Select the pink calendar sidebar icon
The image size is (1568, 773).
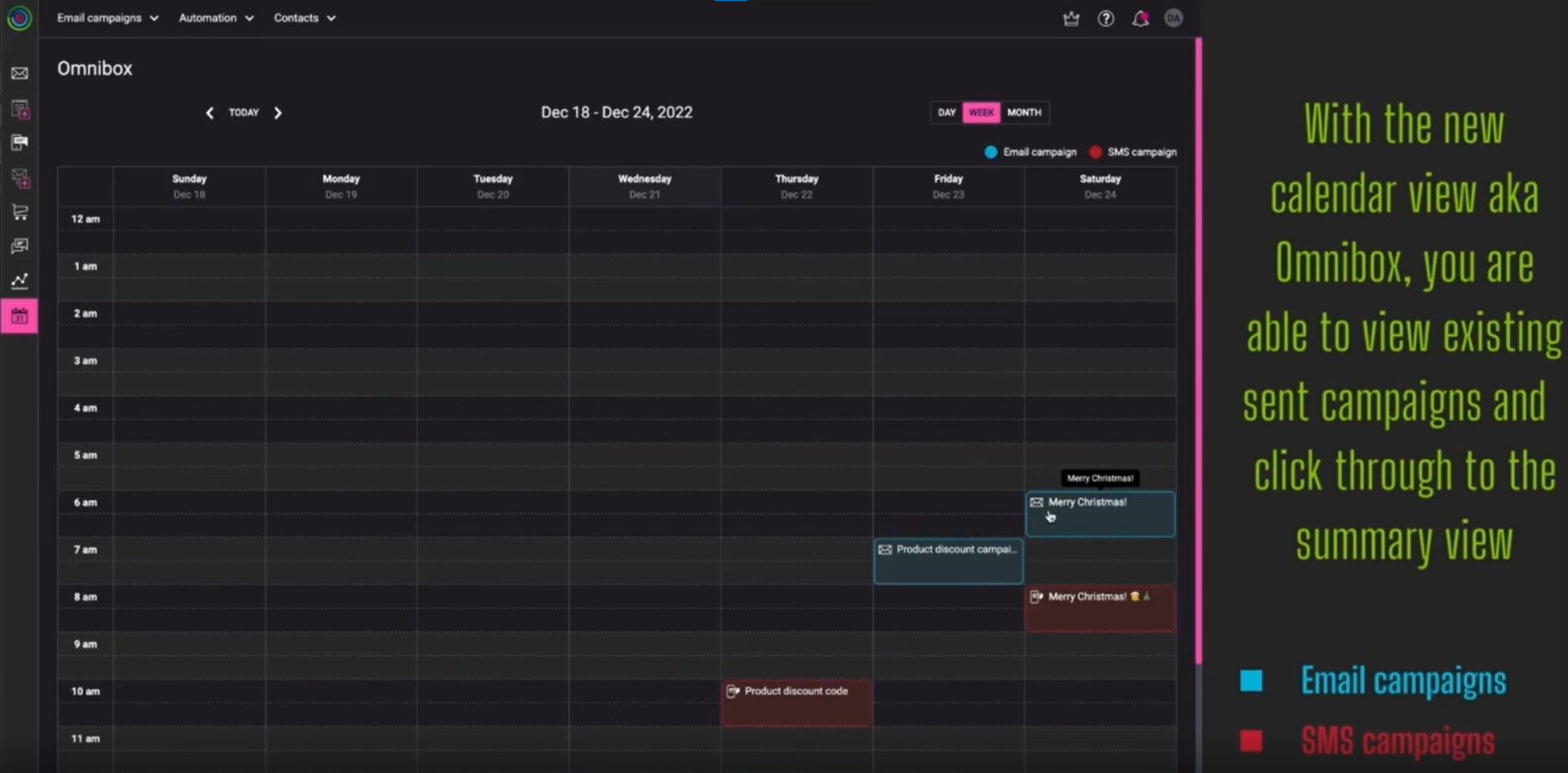pyautogui.click(x=20, y=317)
